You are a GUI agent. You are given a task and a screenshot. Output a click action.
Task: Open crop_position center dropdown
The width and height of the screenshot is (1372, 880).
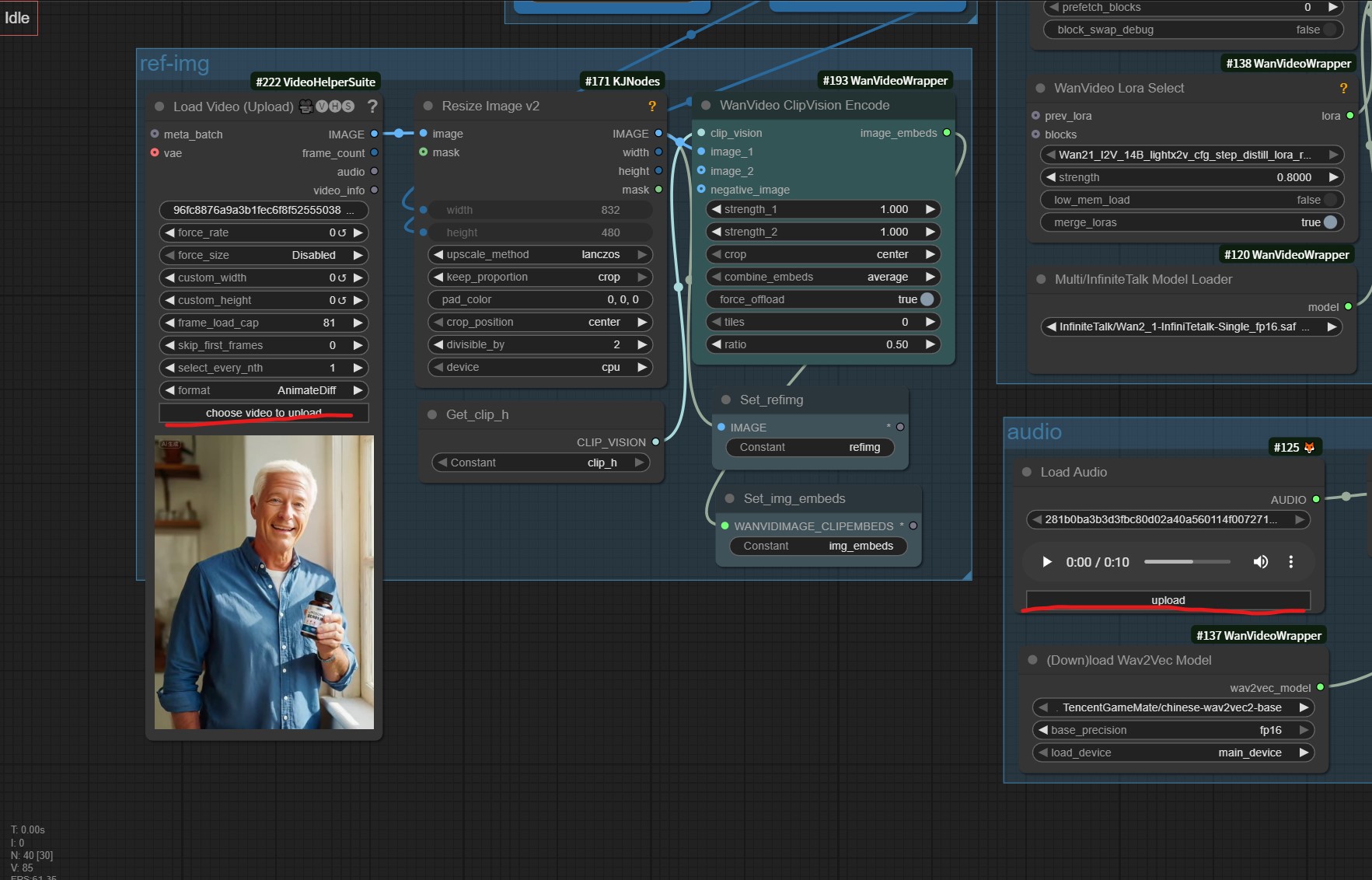540,322
